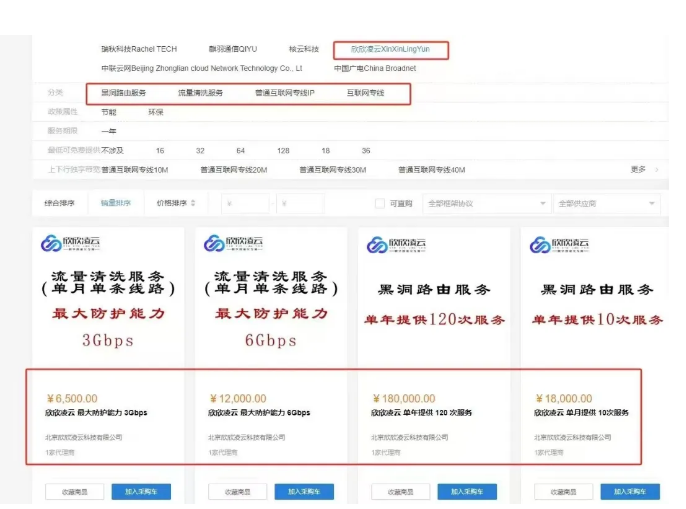This screenshot has width=686, height=509.
Task: Add the 120次服务 item with 加入采购车
Action: point(467,492)
